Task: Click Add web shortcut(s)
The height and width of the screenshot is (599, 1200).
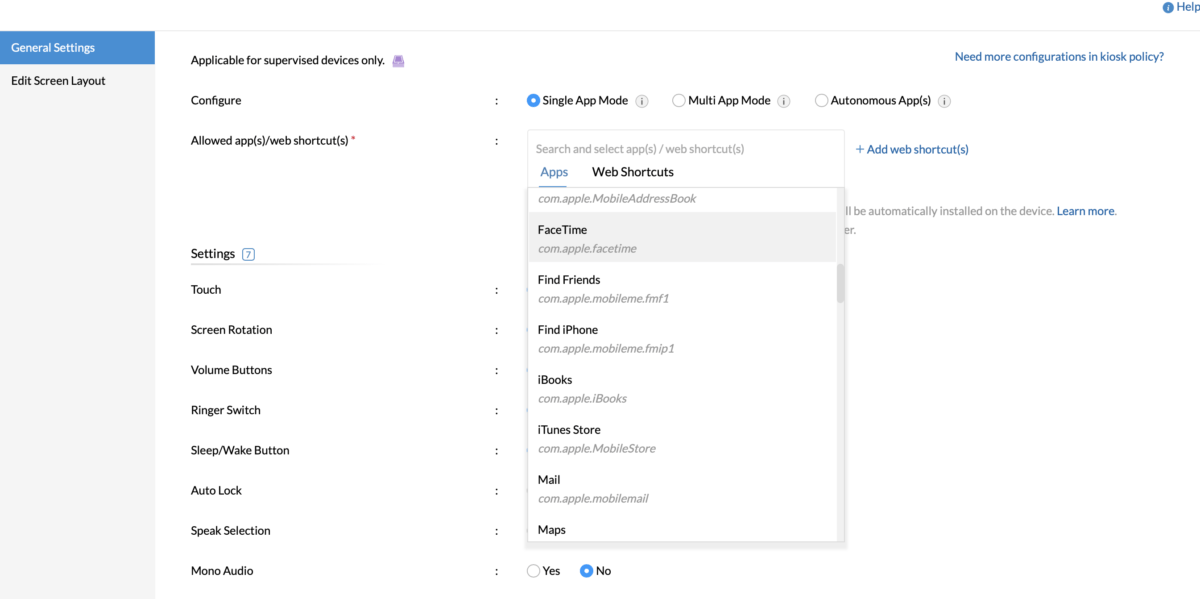Action: pyautogui.click(x=911, y=149)
